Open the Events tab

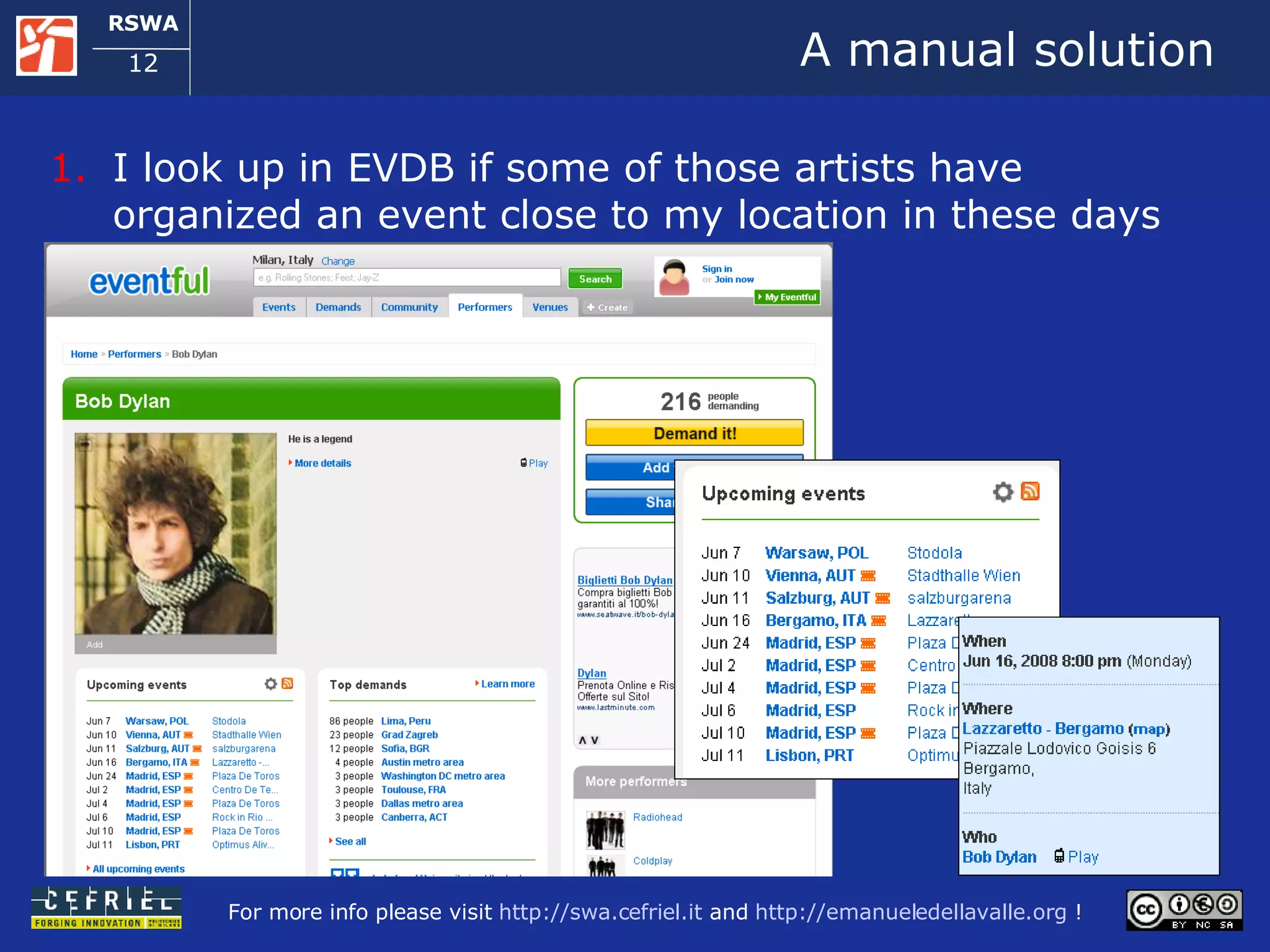coord(279,307)
